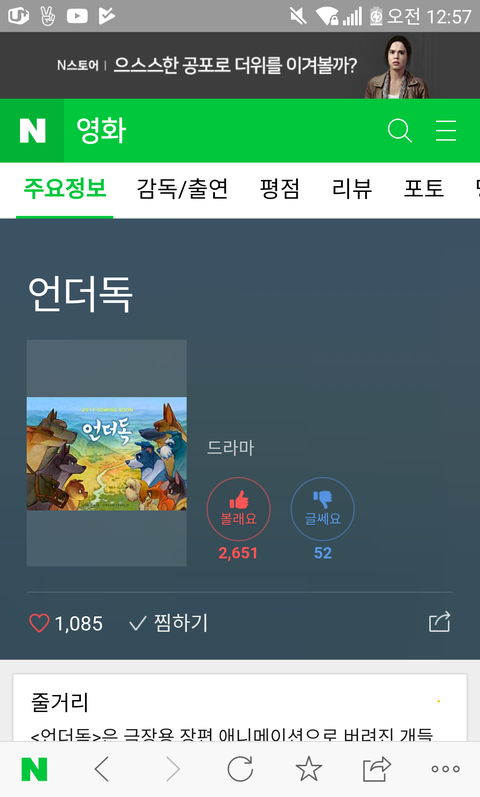Image resolution: width=480 pixels, height=797 pixels.
Task: Open the three-dot more options menu
Action: (445, 769)
